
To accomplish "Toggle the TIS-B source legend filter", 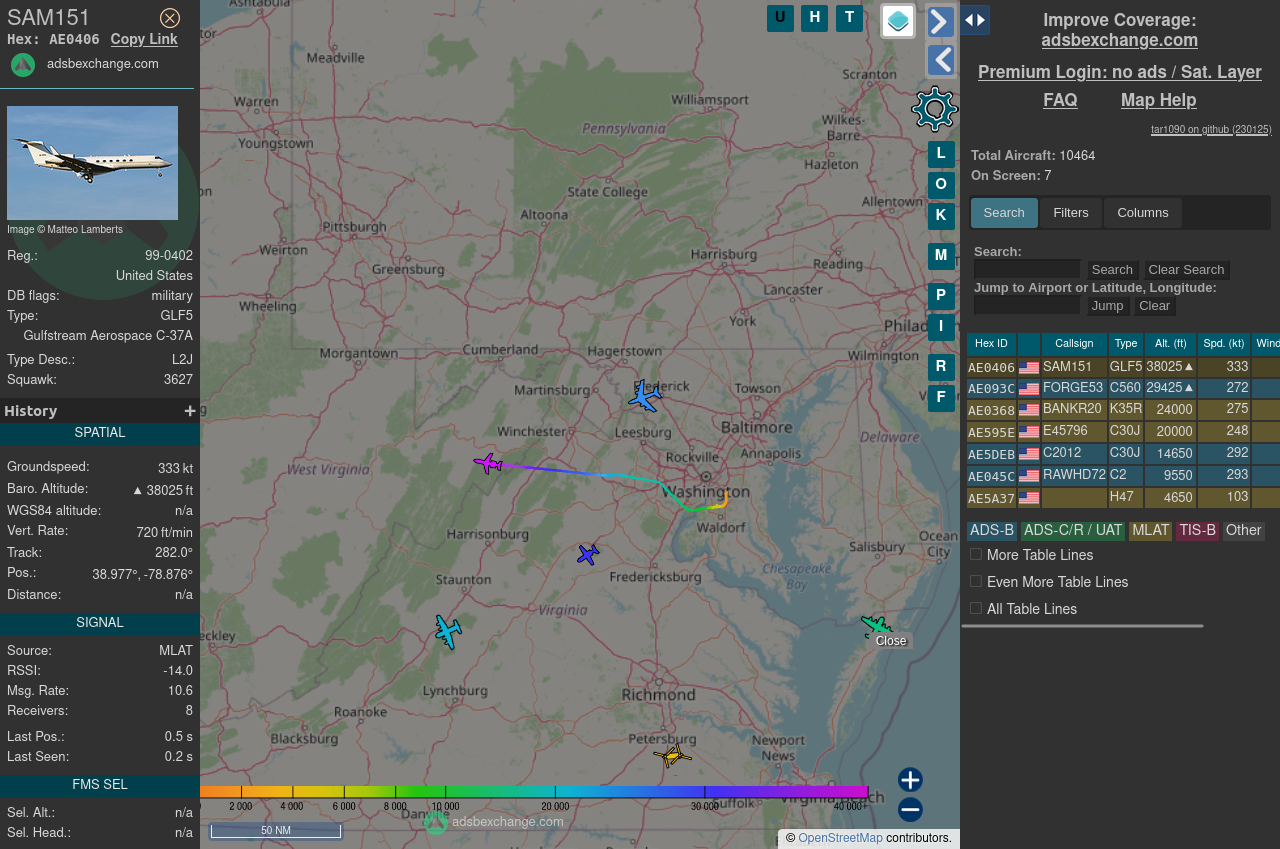I will point(1197,531).
